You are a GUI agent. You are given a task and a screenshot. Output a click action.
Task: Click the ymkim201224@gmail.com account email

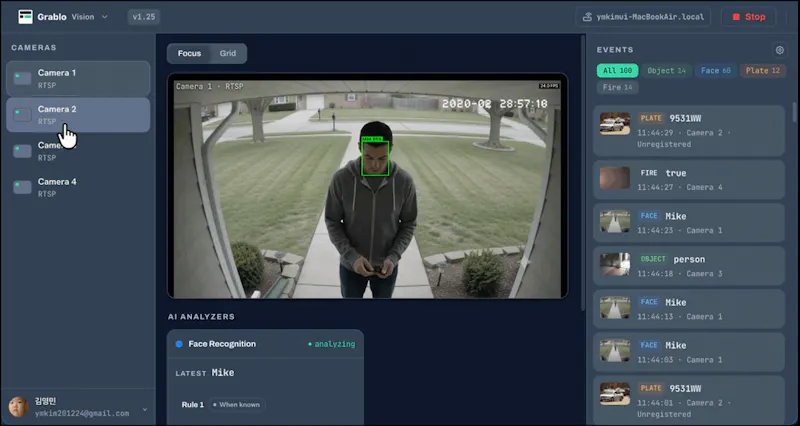[82, 413]
